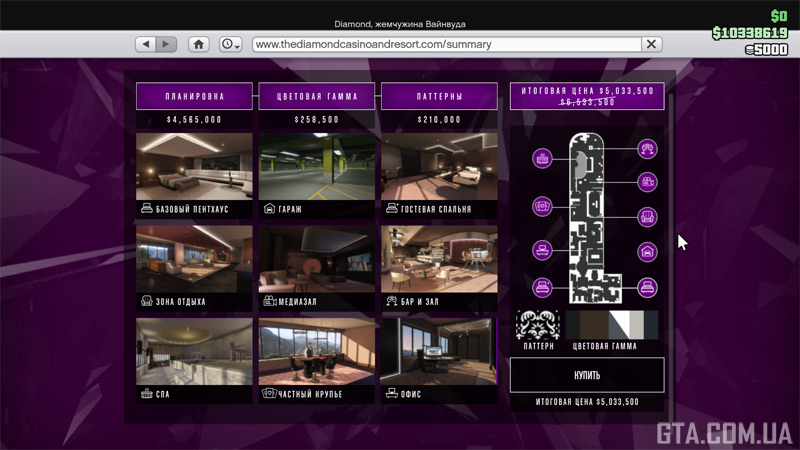Close the browser page with X
Viewport: 800px width, 450px height.
(x=651, y=44)
